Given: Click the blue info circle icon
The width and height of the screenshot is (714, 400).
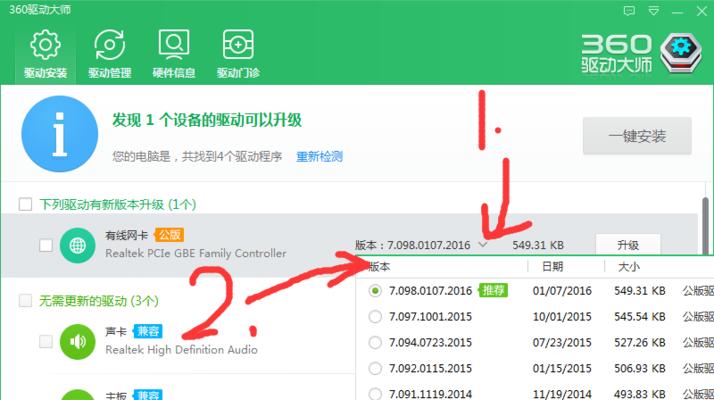Looking at the screenshot, I should click(x=60, y=134).
